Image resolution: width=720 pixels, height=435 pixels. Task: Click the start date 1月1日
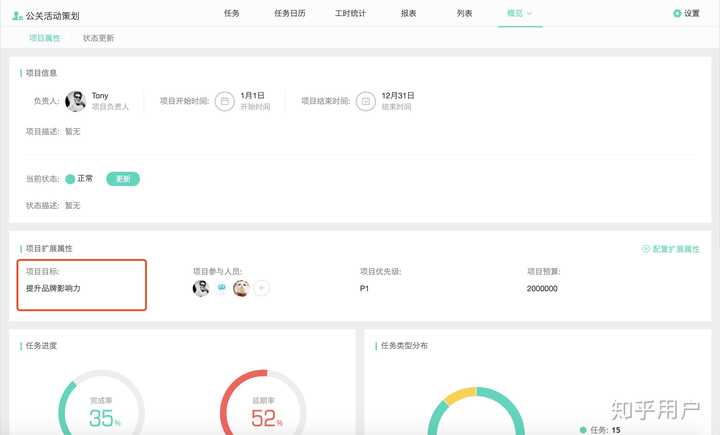(x=253, y=96)
